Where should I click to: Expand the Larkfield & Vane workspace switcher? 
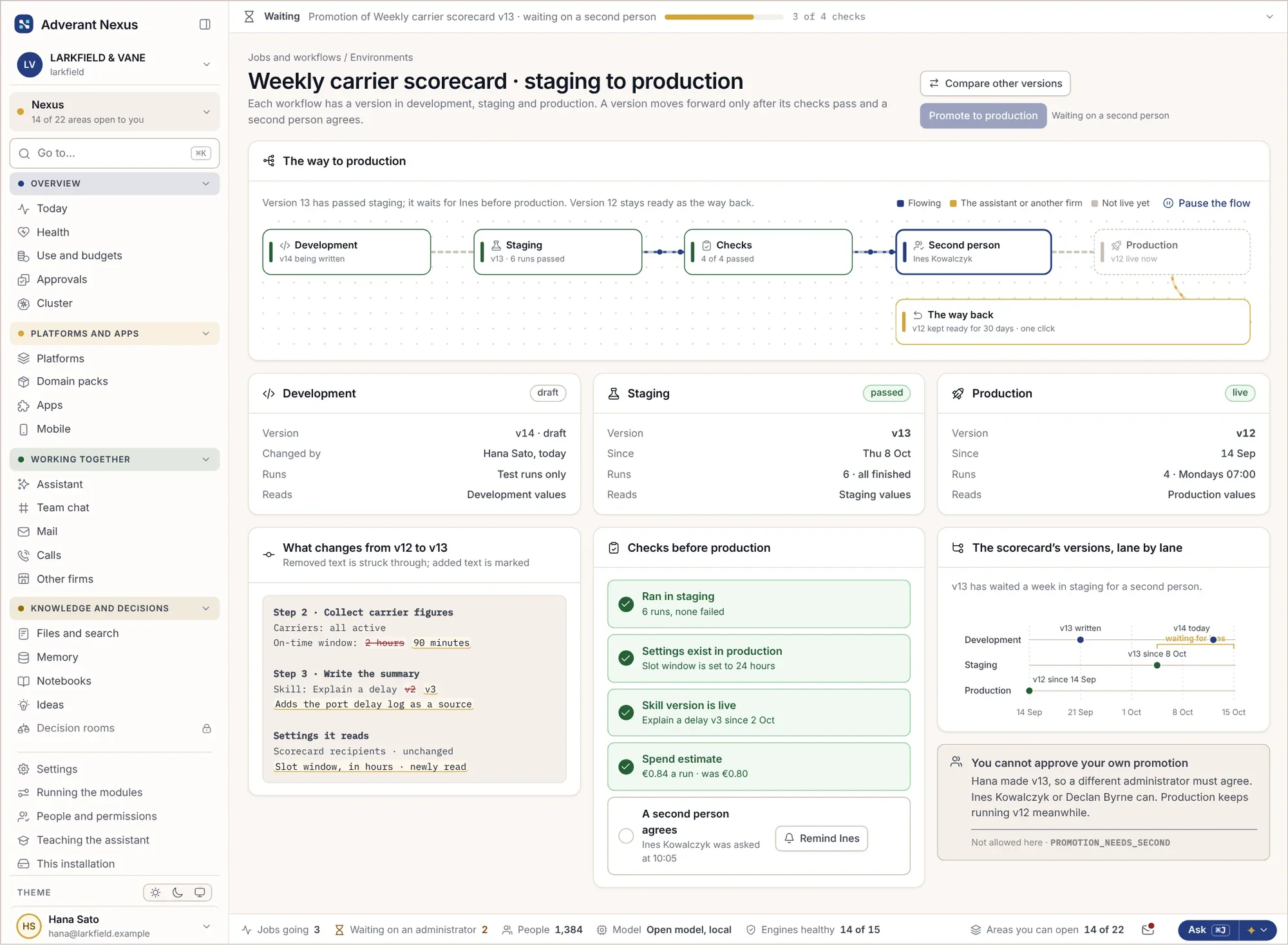(x=115, y=64)
